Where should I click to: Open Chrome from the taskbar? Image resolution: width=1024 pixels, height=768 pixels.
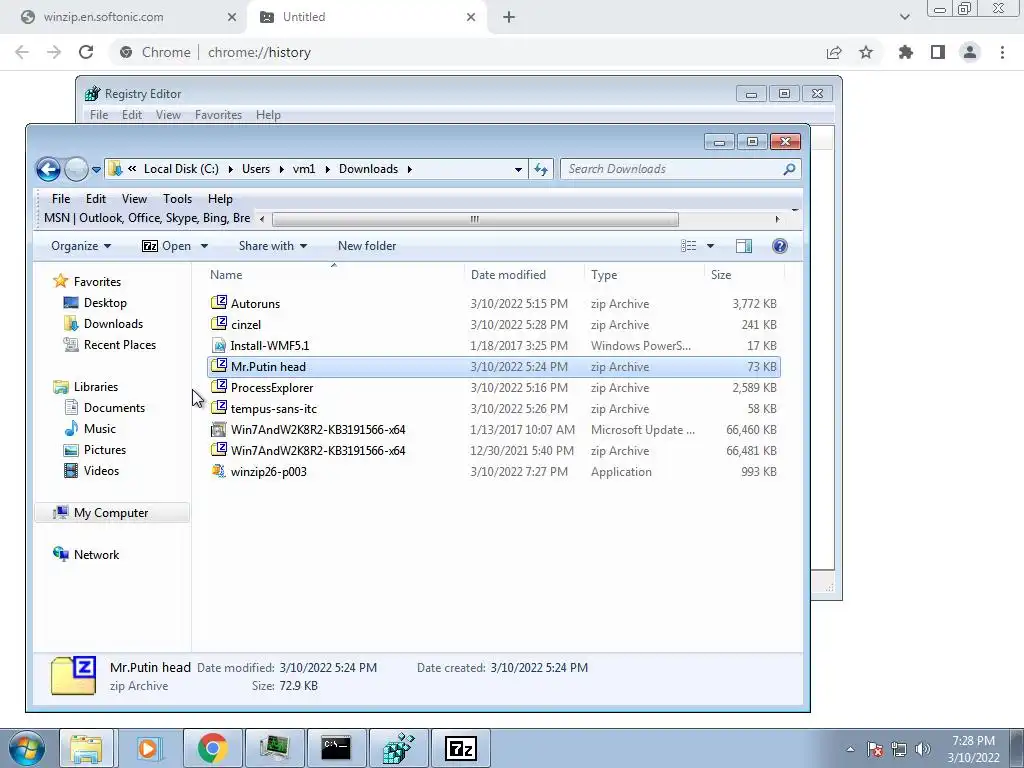click(x=212, y=748)
